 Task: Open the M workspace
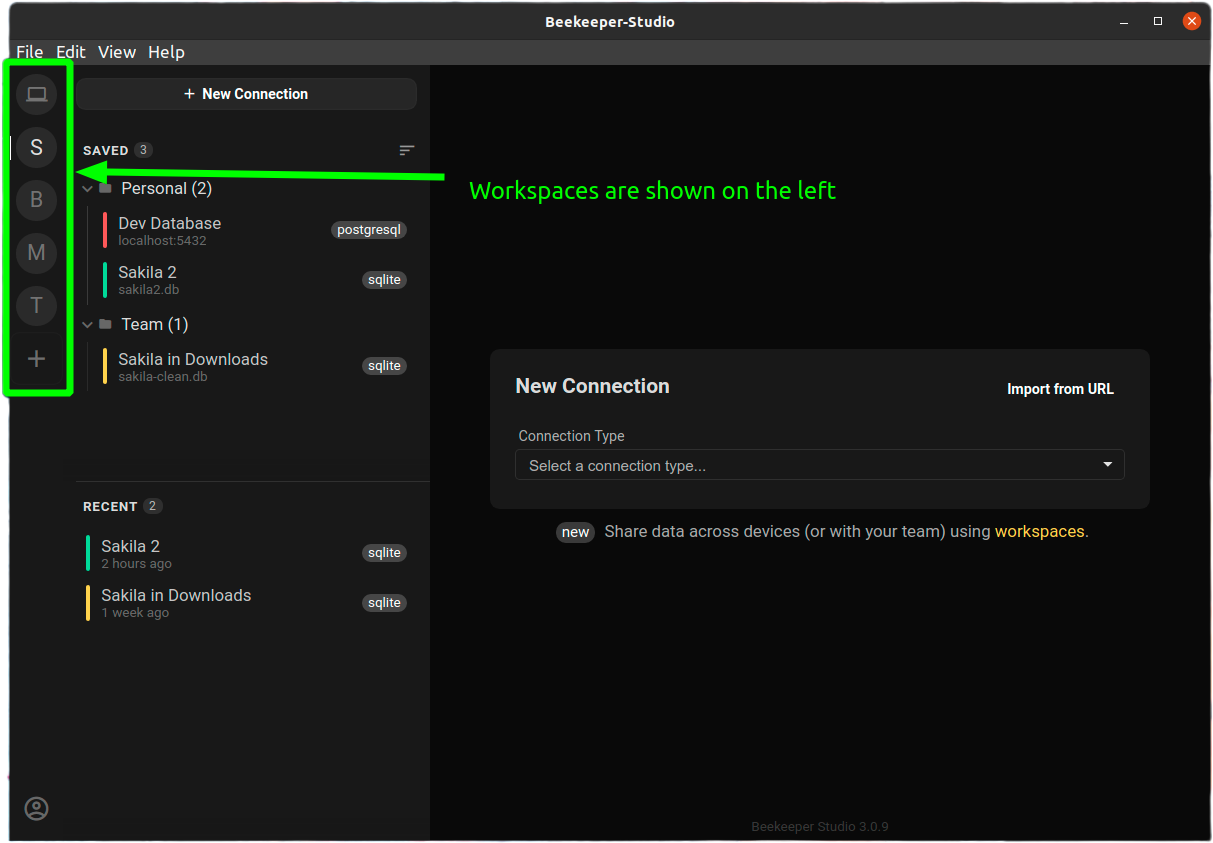(37, 253)
